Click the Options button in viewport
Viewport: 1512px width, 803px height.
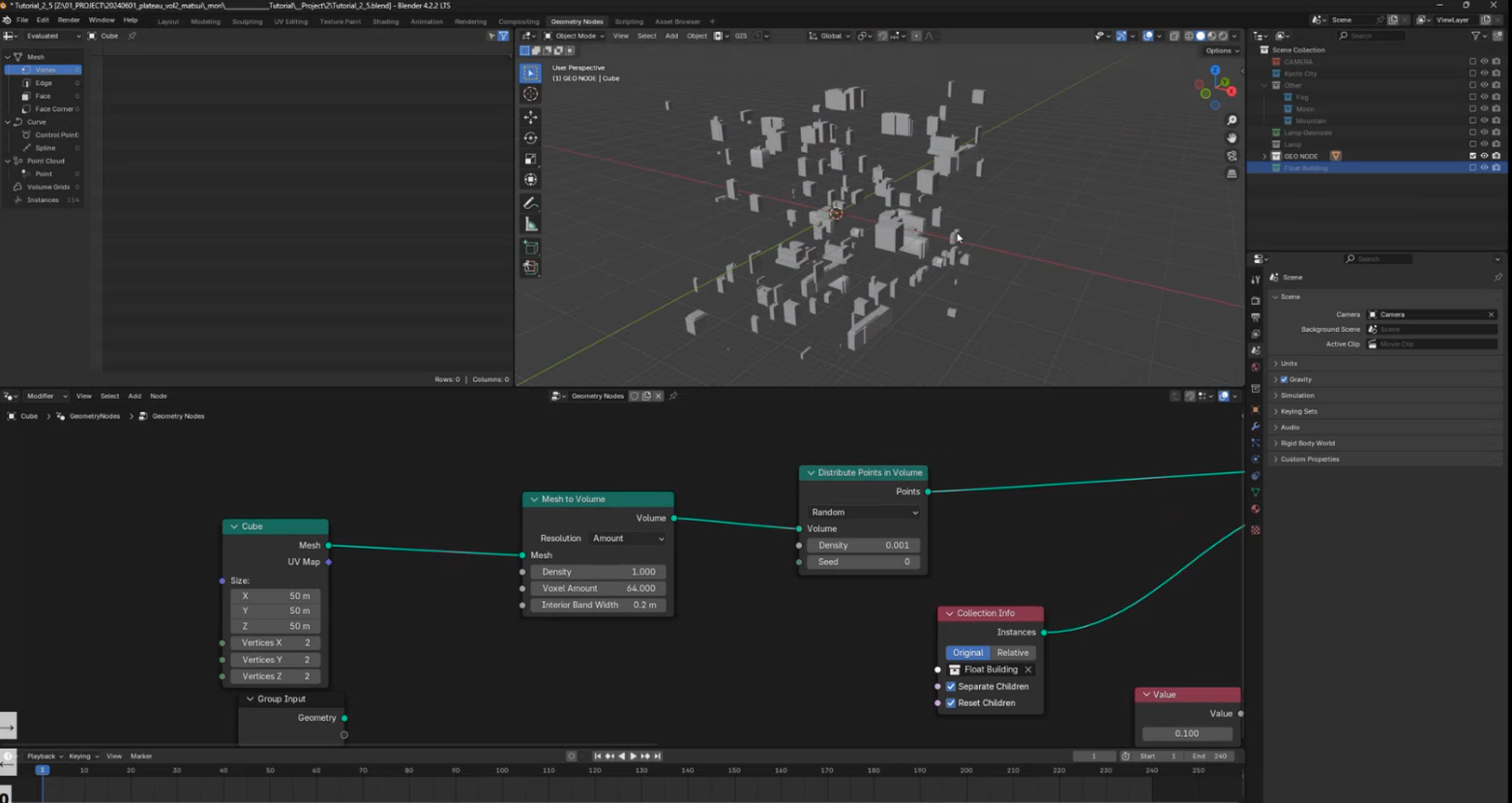click(x=1222, y=50)
